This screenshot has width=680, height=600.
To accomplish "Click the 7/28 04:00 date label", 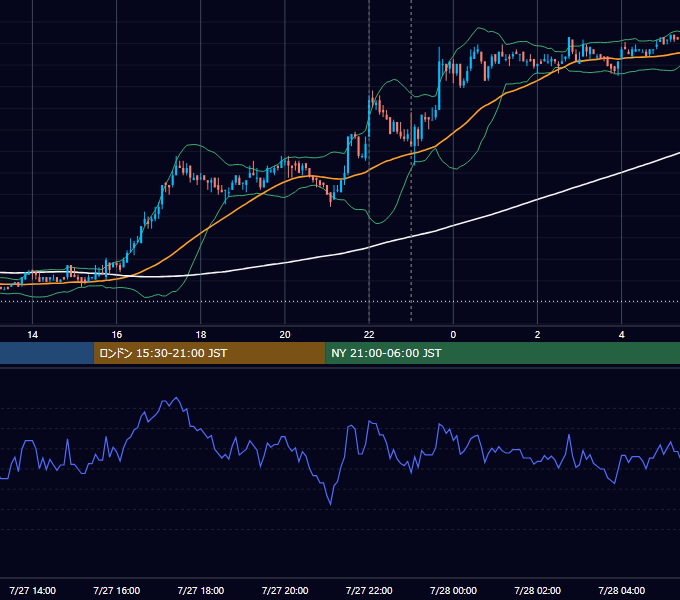I will tap(621, 590).
